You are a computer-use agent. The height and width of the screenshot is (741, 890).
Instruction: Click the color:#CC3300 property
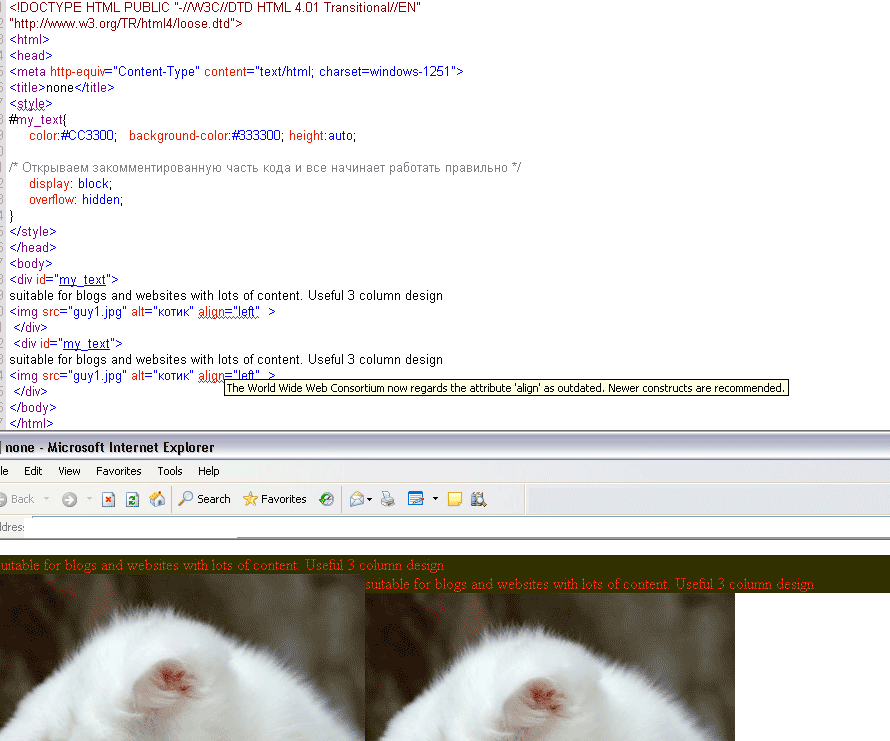pyautogui.click(x=73, y=136)
